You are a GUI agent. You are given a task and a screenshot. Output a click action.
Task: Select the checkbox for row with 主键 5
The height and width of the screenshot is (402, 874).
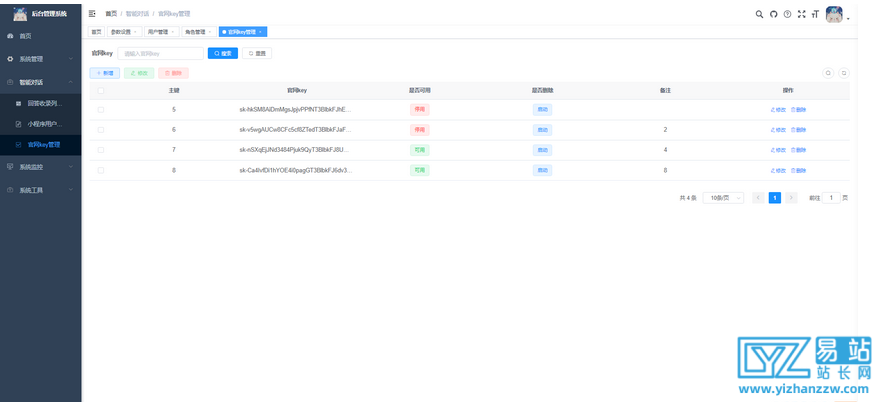pyautogui.click(x=100, y=109)
